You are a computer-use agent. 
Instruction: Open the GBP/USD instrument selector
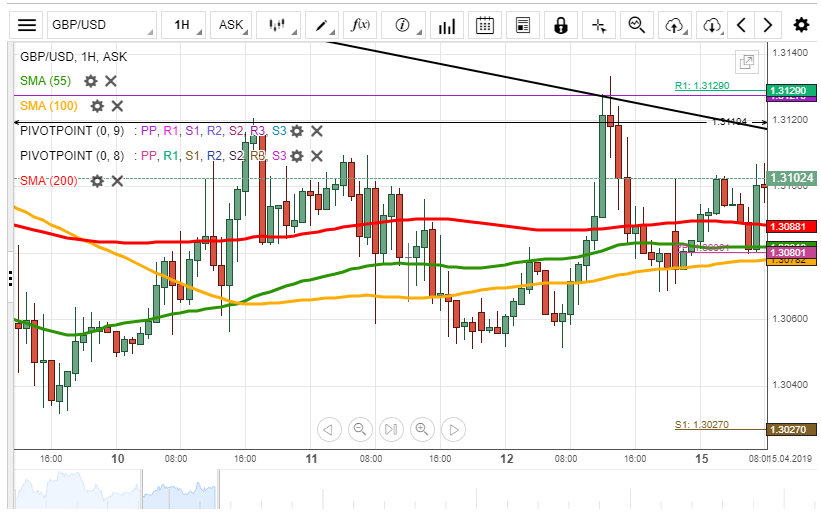point(100,25)
